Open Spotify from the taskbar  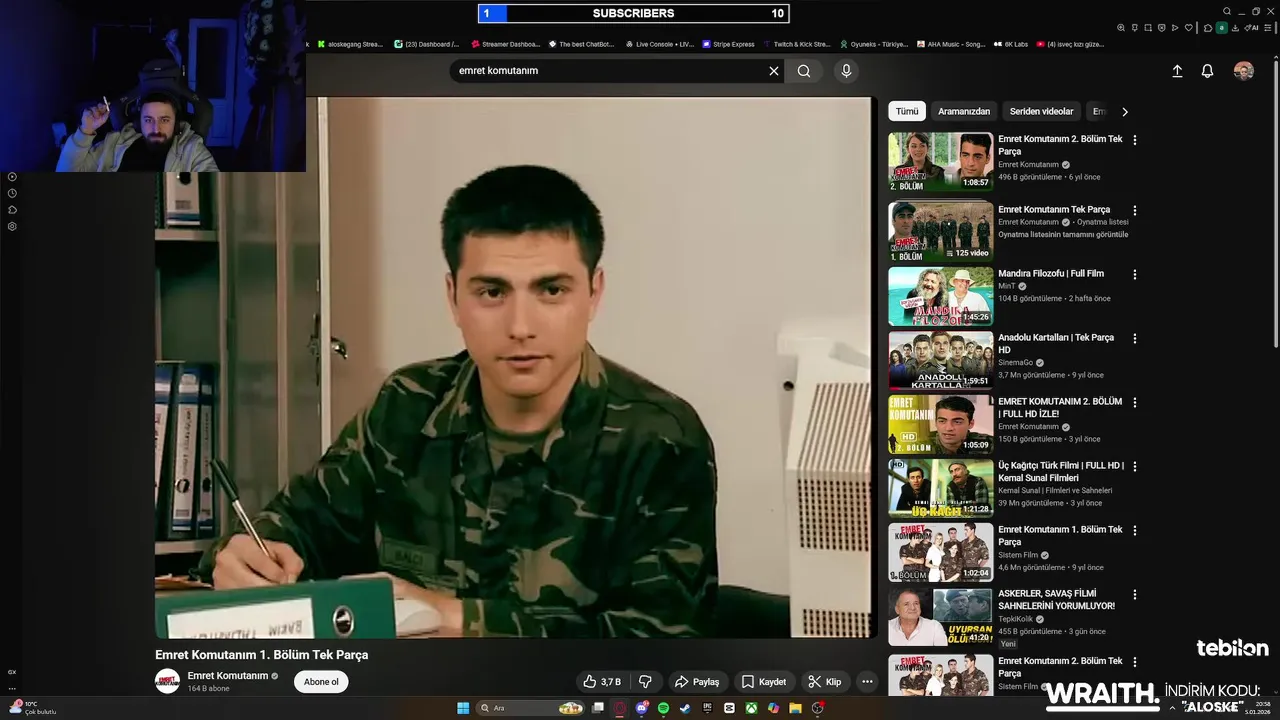(x=664, y=708)
